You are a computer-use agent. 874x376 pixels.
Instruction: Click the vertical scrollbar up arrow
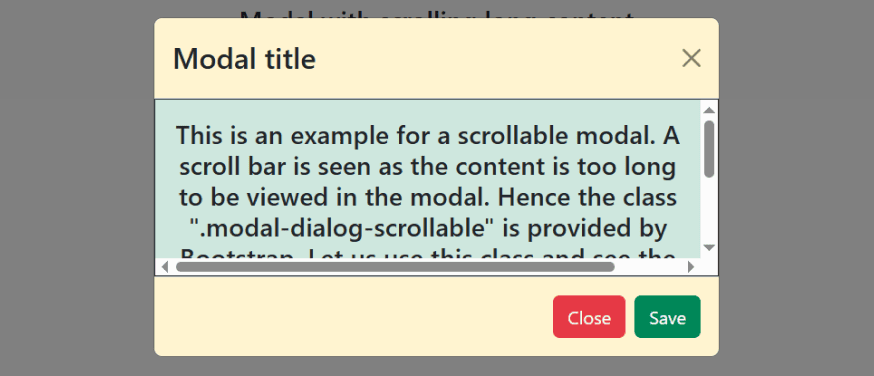[x=709, y=110]
